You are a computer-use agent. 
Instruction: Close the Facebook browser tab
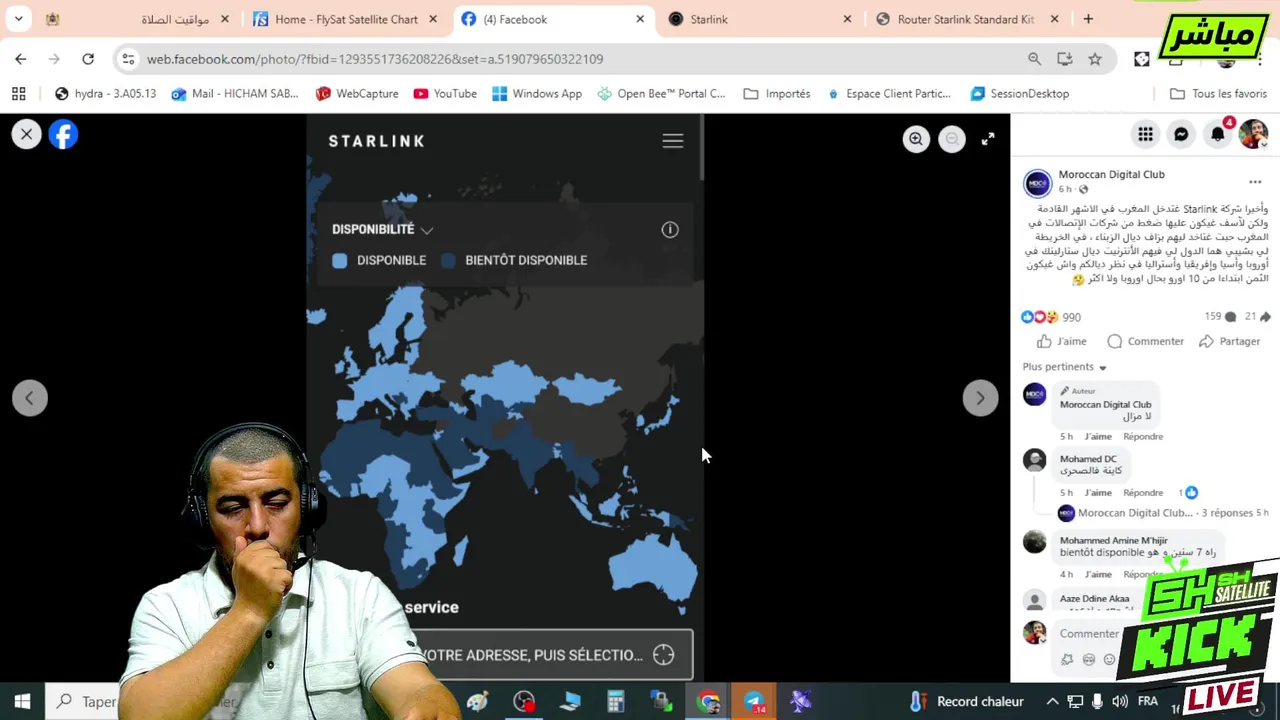click(x=640, y=19)
